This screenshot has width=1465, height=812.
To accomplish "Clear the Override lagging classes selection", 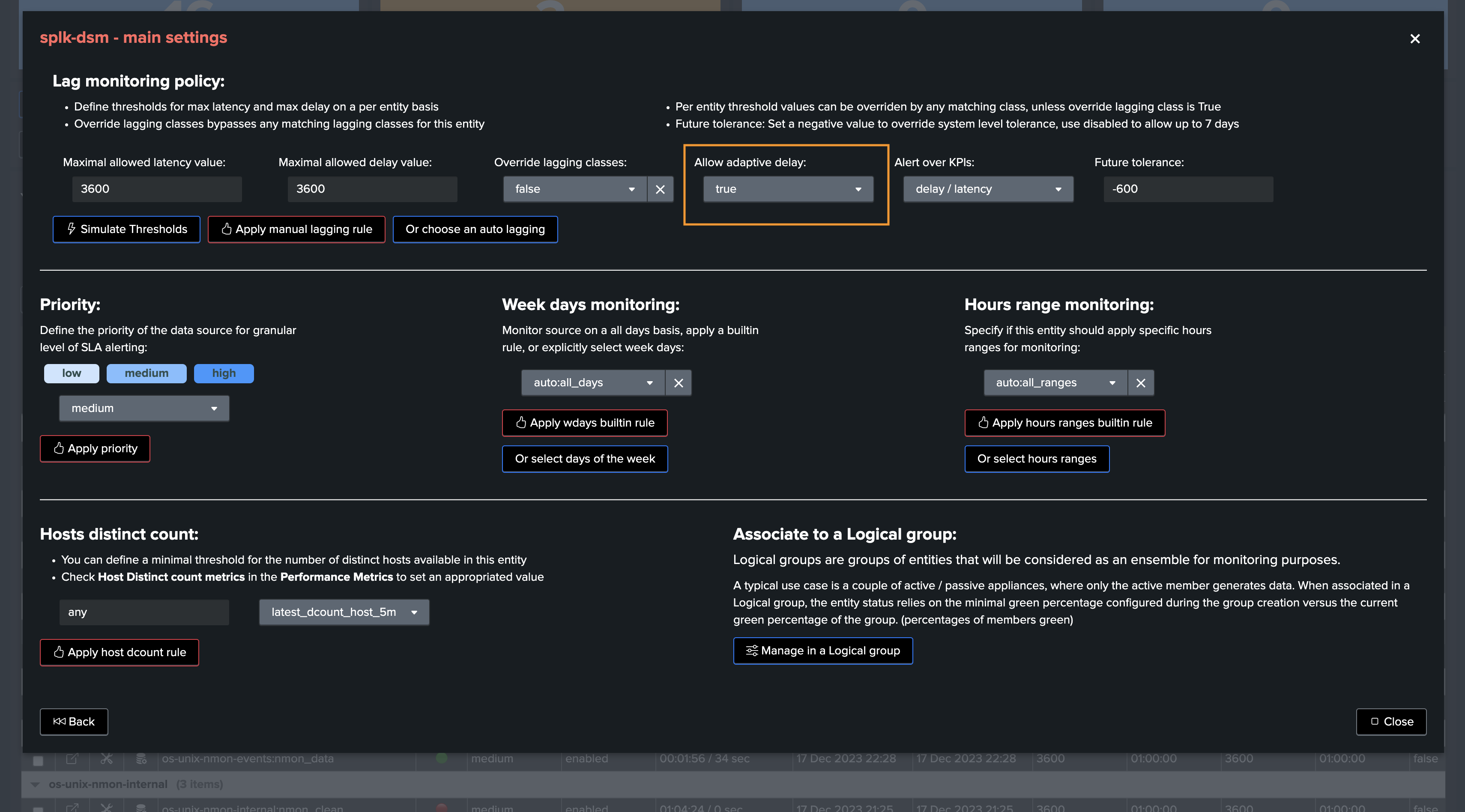I will tap(660, 189).
